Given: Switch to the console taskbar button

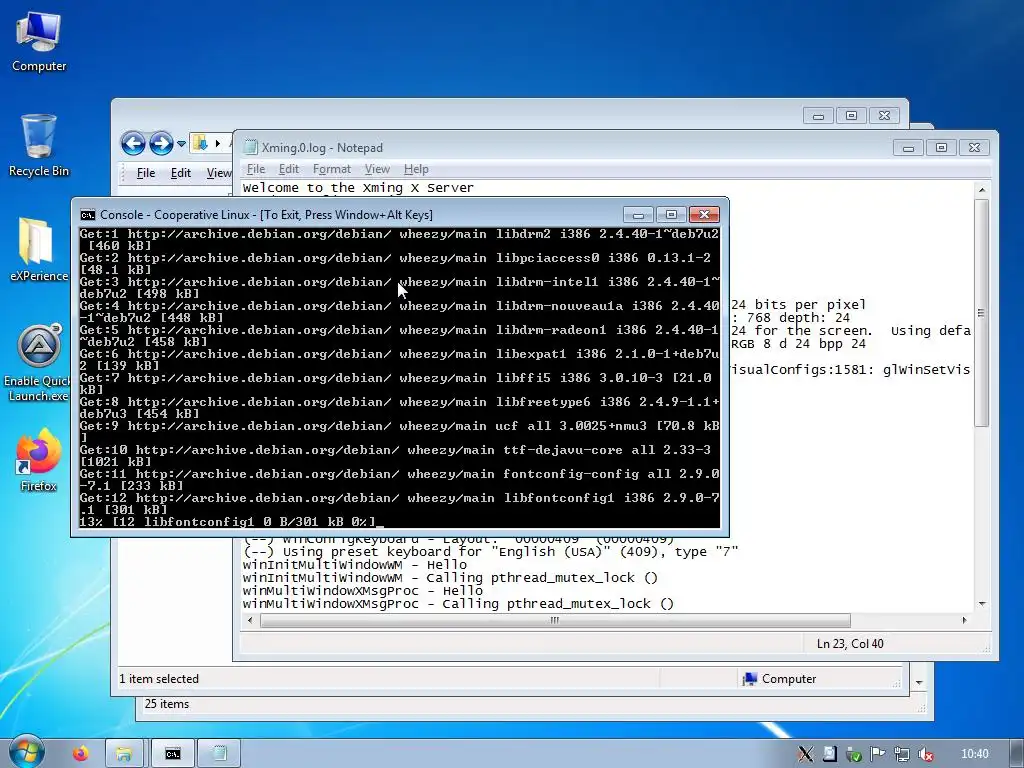Looking at the screenshot, I should click(x=172, y=754).
